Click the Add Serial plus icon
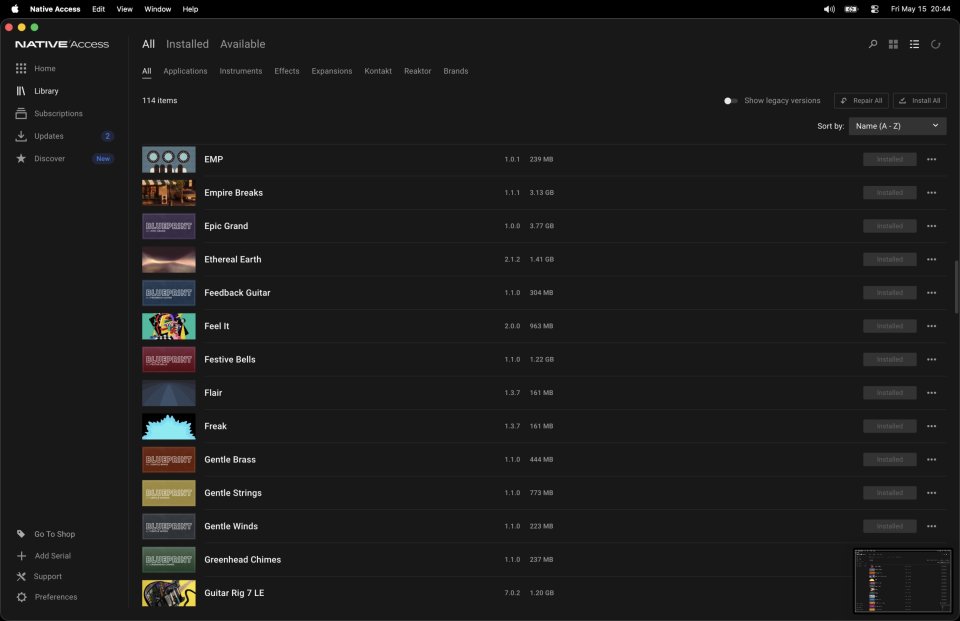Viewport: 960px width, 621px height. [x=21, y=555]
